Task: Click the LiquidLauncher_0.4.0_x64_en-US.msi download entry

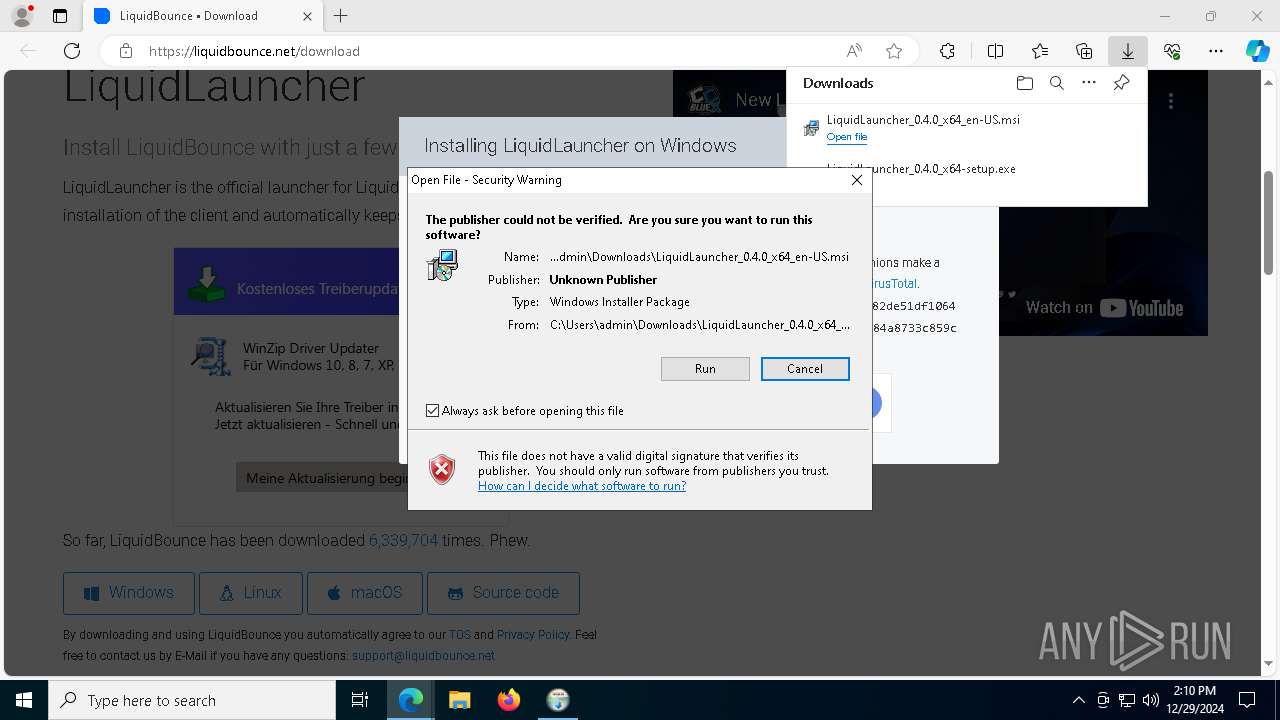Action: pyautogui.click(x=923, y=120)
